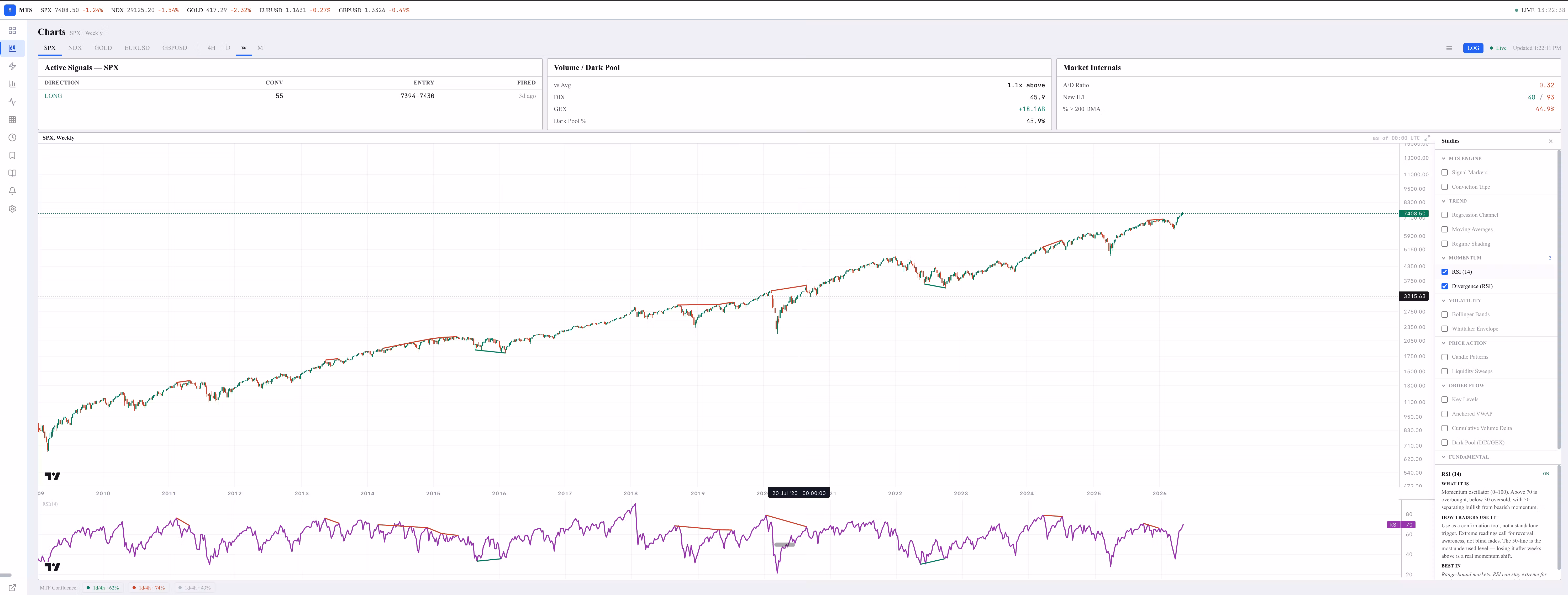The height and width of the screenshot is (595, 1568).
Task: Open the table grid sidebar icon
Action: pyautogui.click(x=12, y=120)
